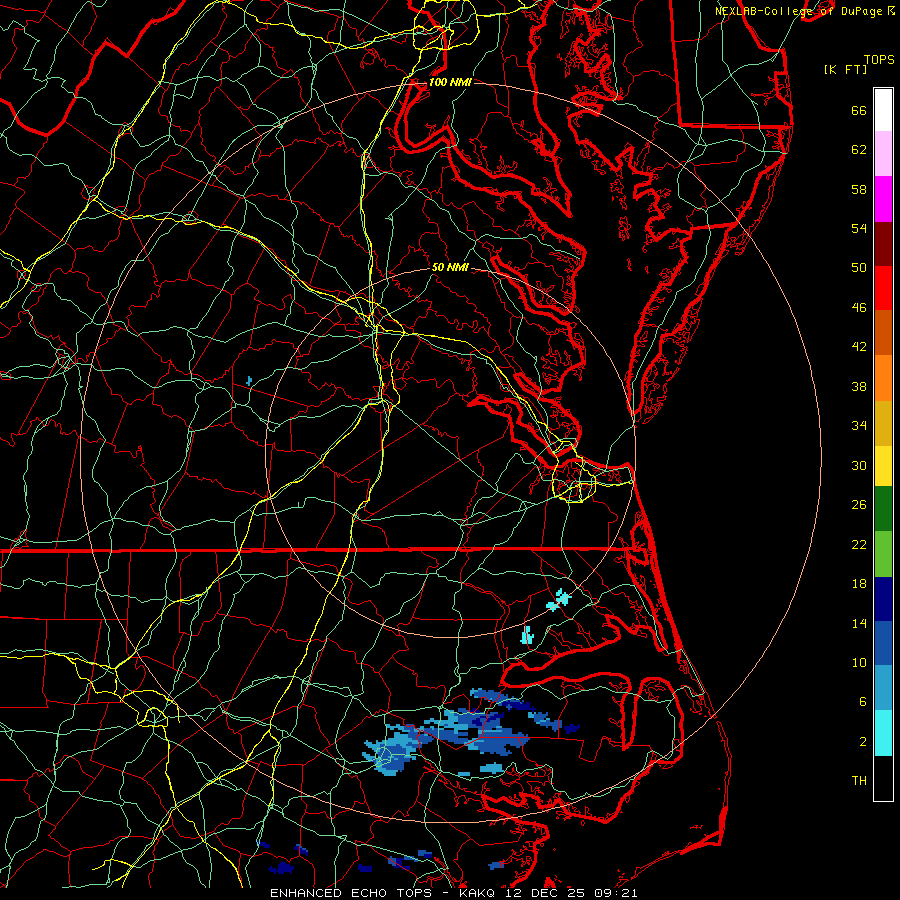Click the white 66 K FT color swatch

click(883, 110)
